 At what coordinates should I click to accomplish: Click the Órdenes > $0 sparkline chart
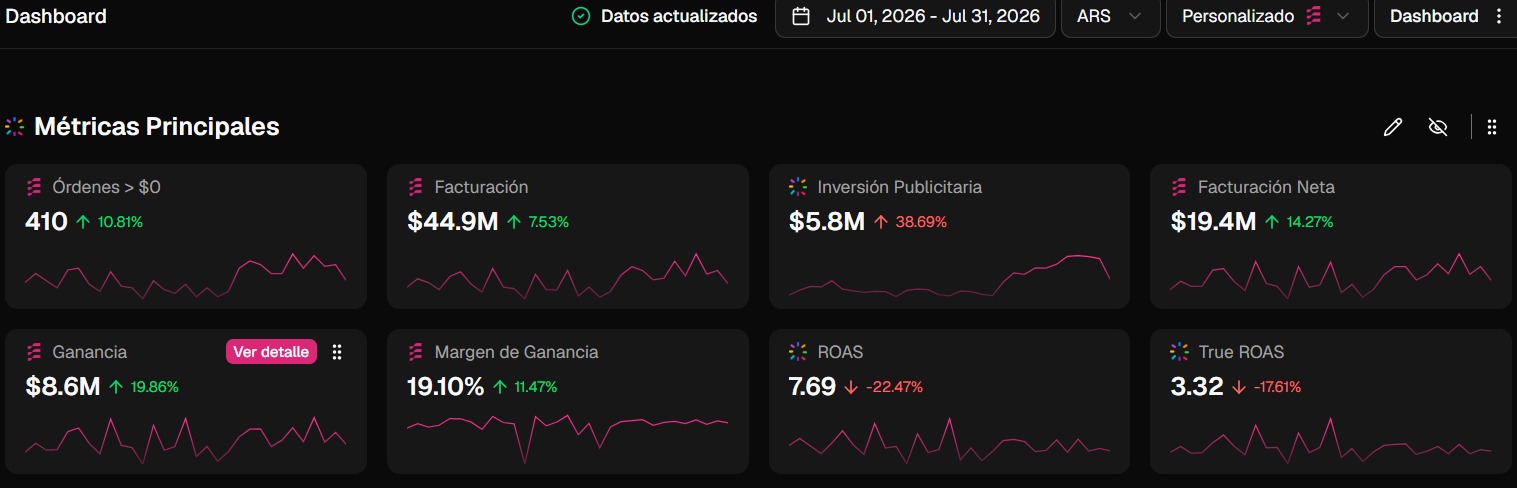pyautogui.click(x=185, y=275)
